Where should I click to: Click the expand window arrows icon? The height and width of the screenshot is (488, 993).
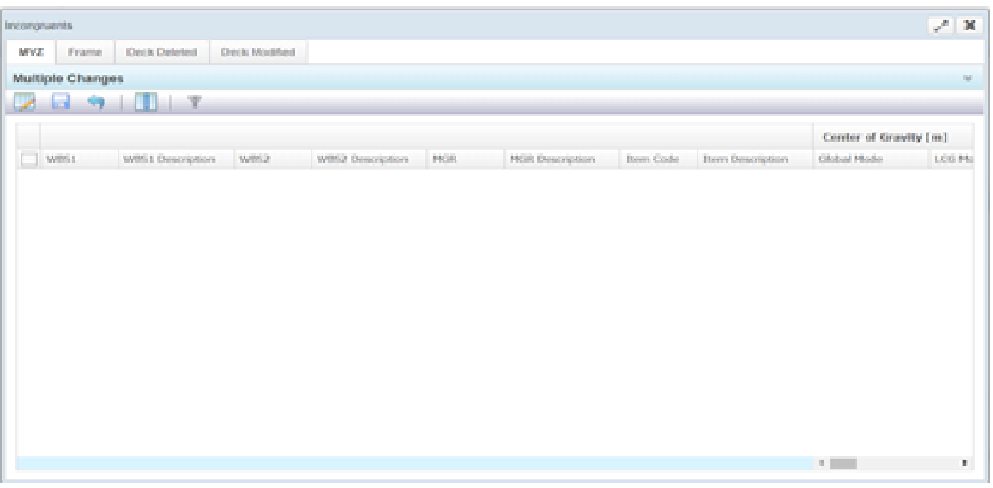pos(942,26)
